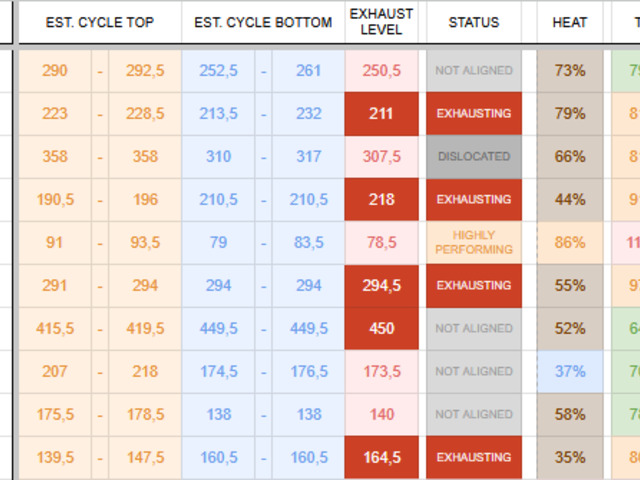Click the EST. CYCLE TOP column header

(100, 22)
